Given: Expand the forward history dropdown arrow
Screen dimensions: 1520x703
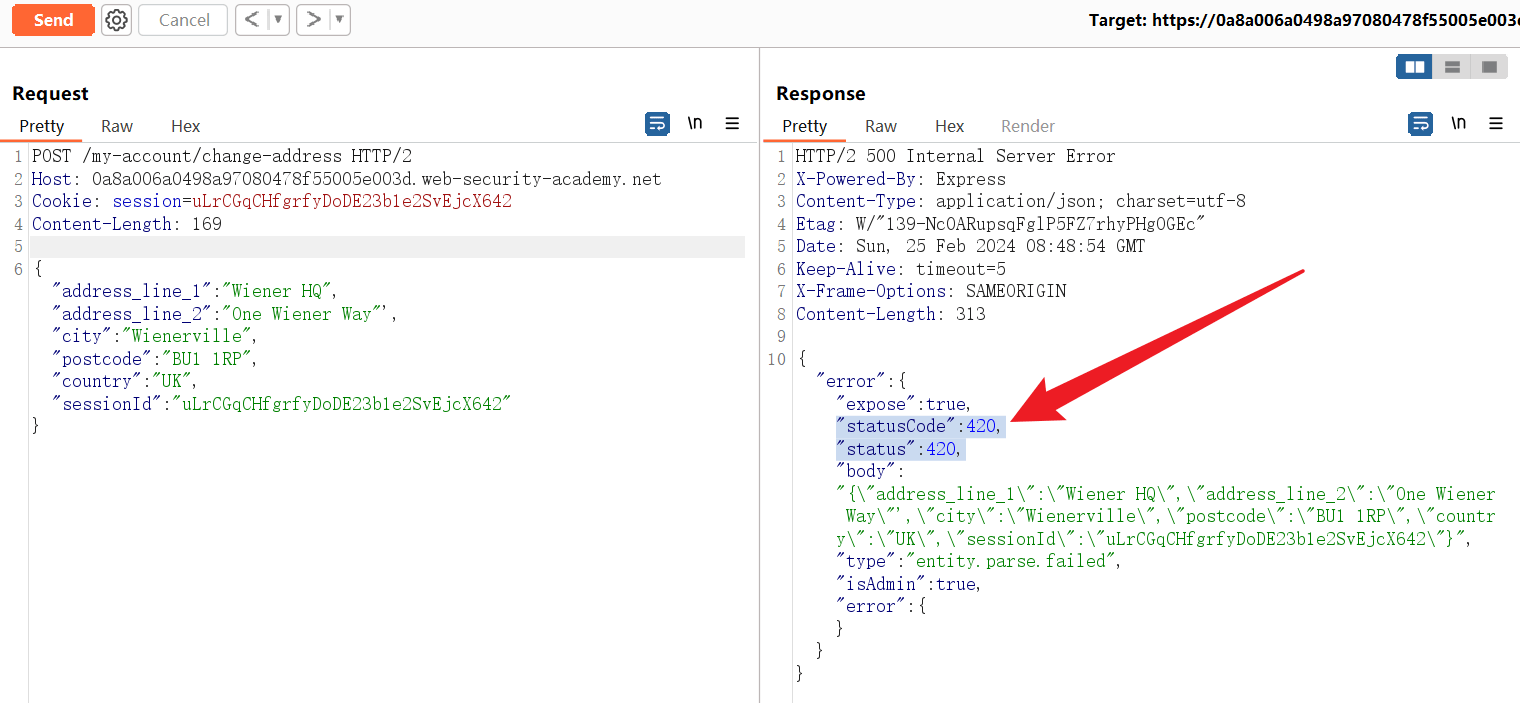Looking at the screenshot, I should point(339,20).
